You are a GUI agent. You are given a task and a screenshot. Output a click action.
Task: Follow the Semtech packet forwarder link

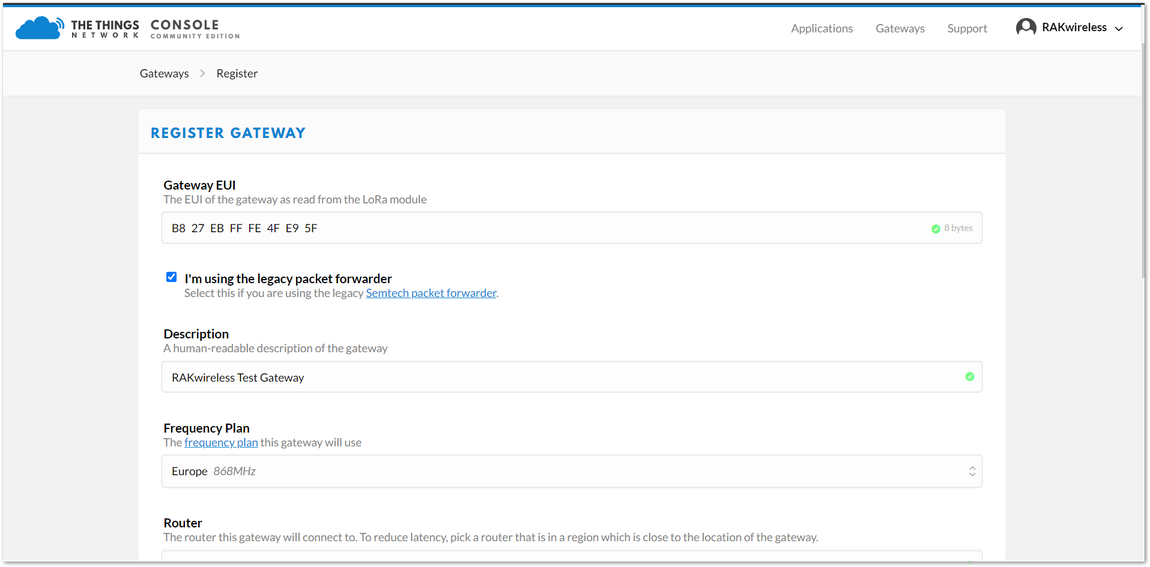pyautogui.click(x=431, y=293)
